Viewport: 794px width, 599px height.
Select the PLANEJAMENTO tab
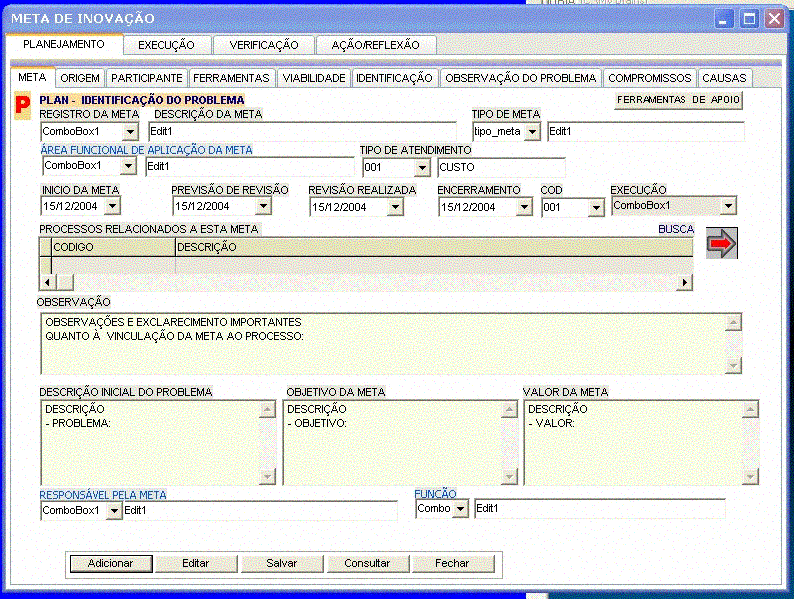64,44
